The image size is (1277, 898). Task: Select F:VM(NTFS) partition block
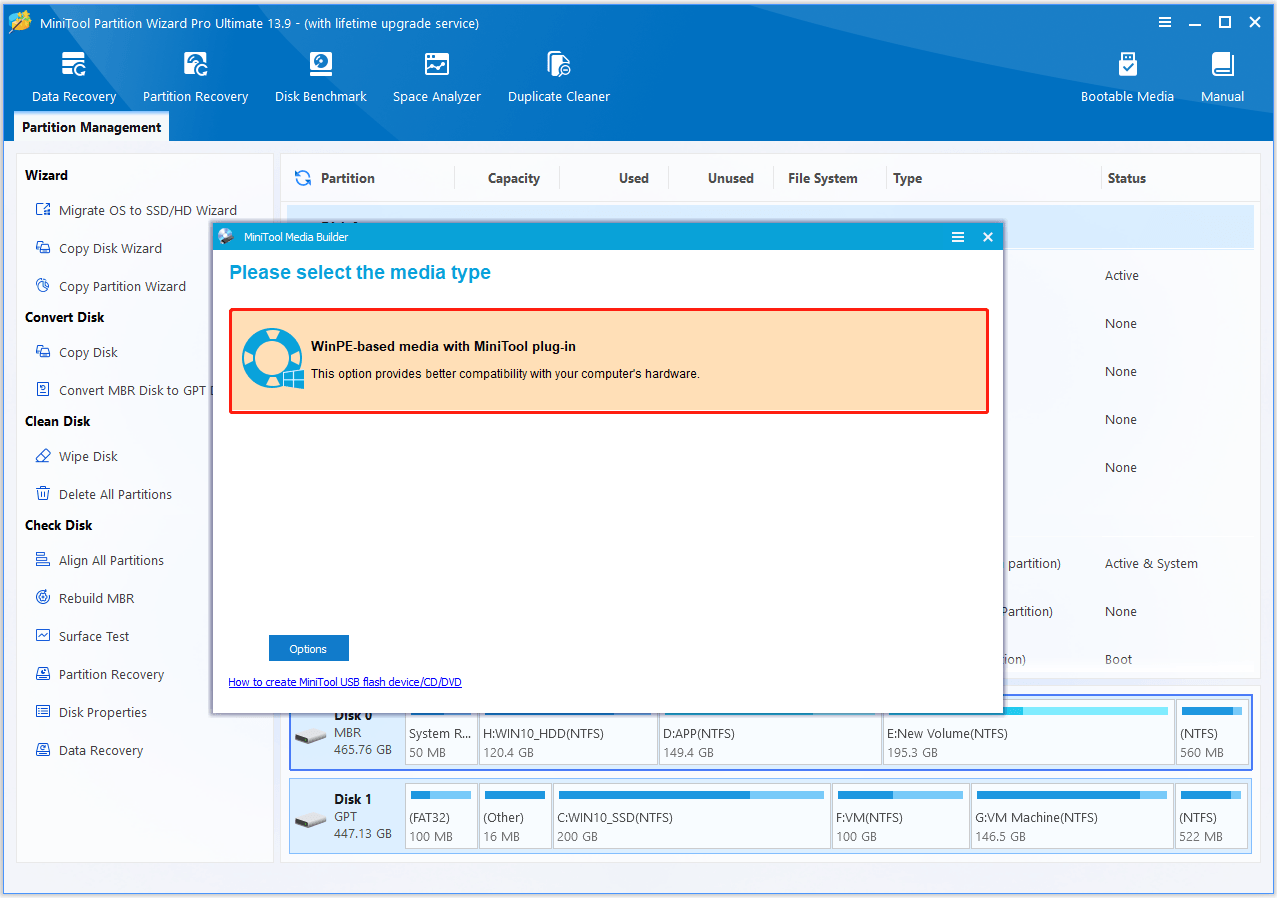click(900, 817)
